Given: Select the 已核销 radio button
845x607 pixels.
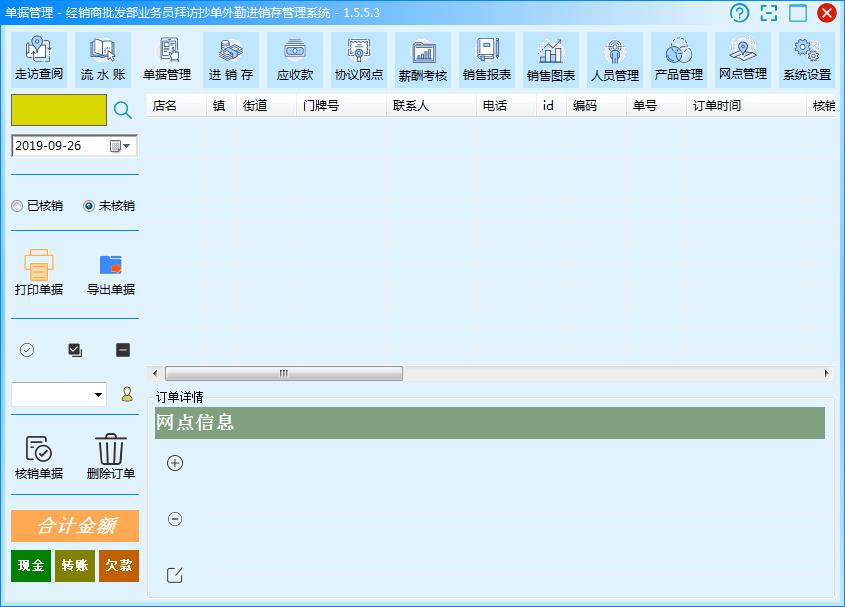Looking at the screenshot, I should click(x=37, y=206).
